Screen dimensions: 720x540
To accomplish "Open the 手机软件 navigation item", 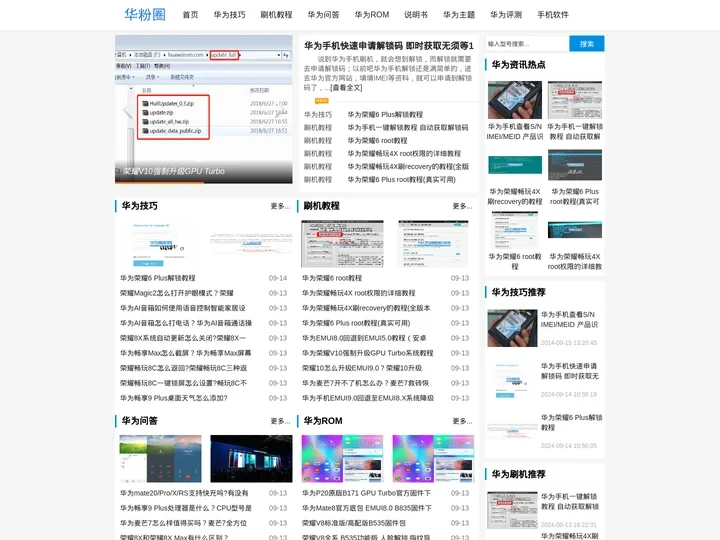I will (x=553, y=15).
